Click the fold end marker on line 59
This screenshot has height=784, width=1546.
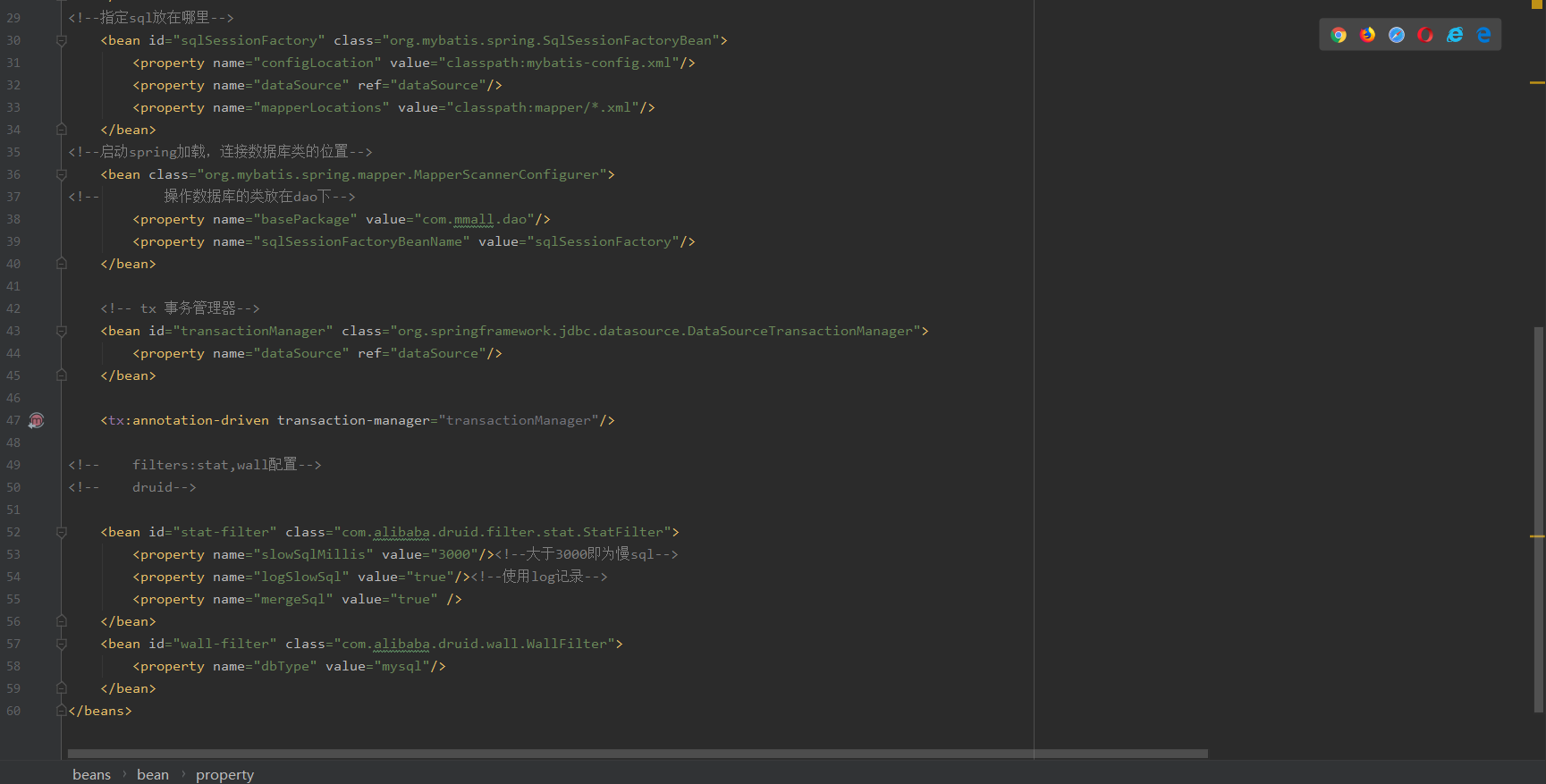[62, 688]
